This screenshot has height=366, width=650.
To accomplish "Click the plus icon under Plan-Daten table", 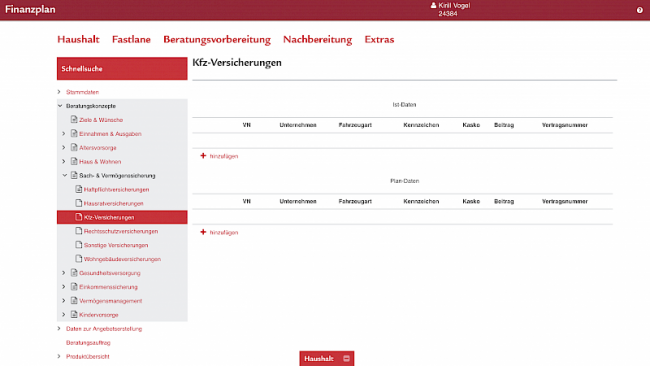I will point(203,232).
